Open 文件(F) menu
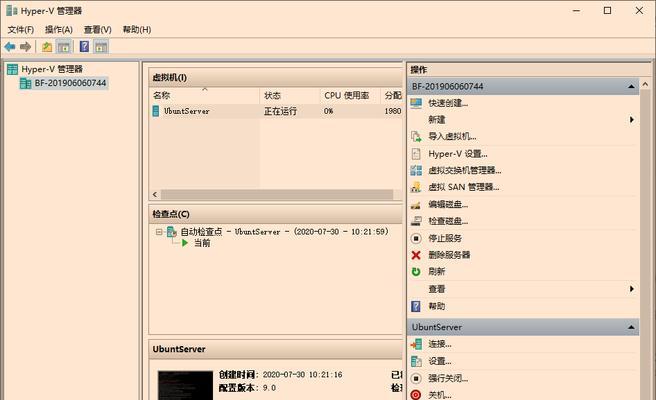Image resolution: width=656 pixels, height=400 pixels. pos(20,29)
